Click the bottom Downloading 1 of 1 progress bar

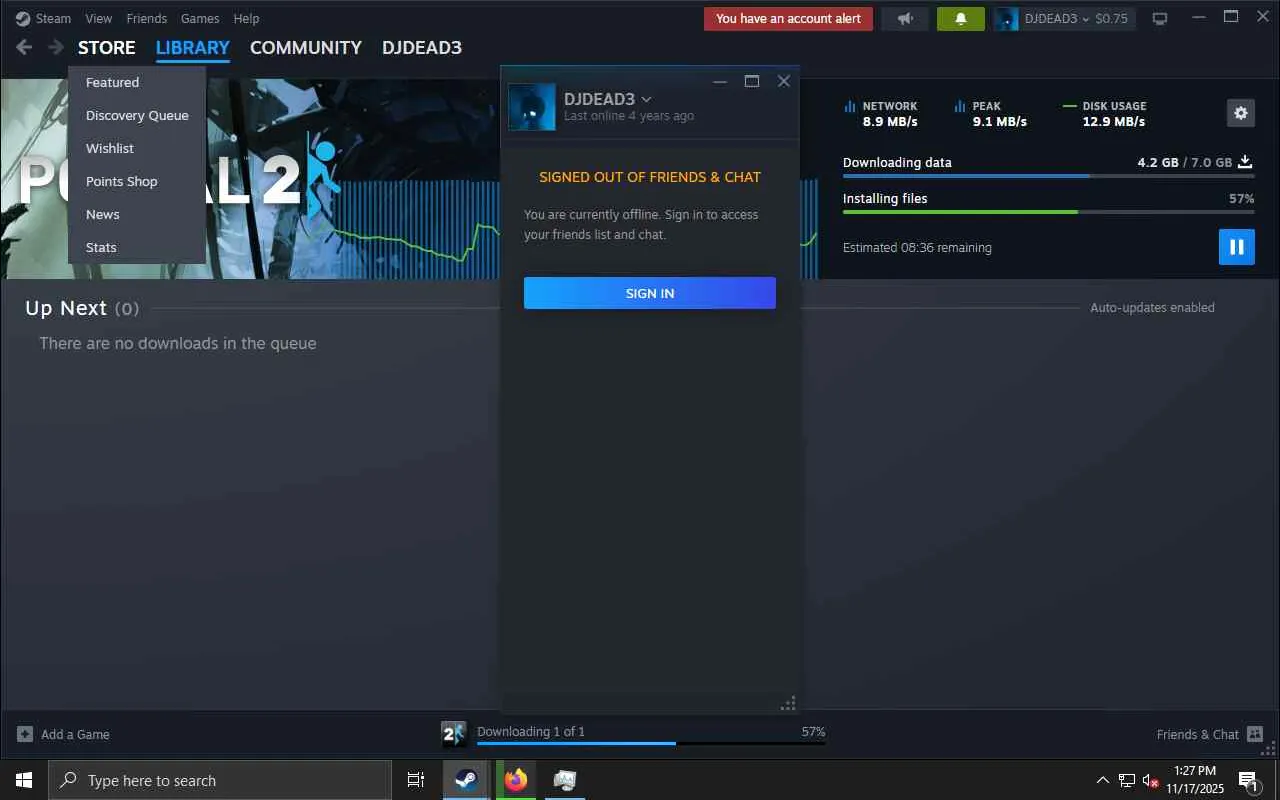(x=651, y=743)
